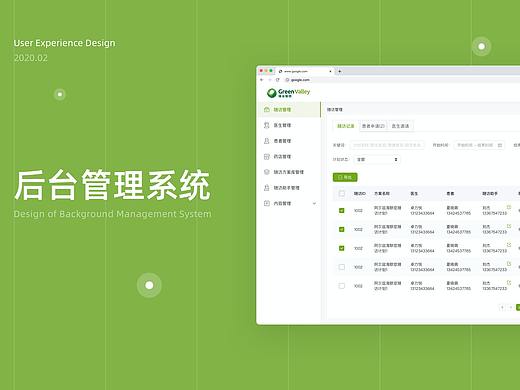Screen dimensions: 520x390
Task: Uncheck the first row's green checkbox
Action: [342, 211]
